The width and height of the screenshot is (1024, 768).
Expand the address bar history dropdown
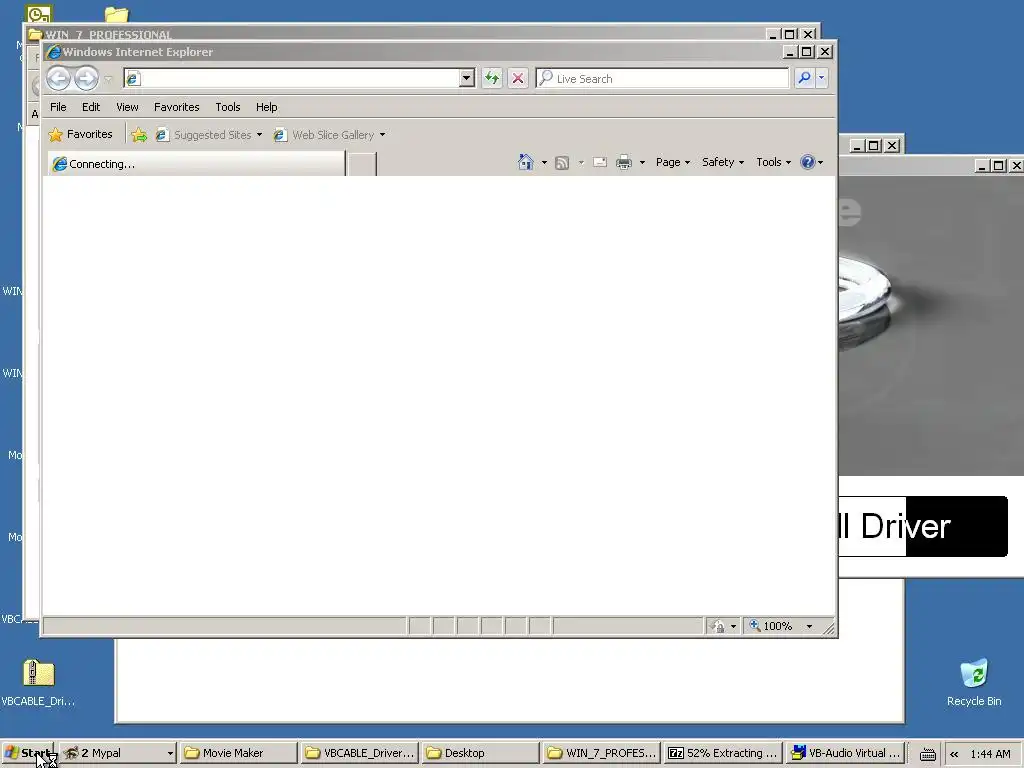(x=466, y=78)
